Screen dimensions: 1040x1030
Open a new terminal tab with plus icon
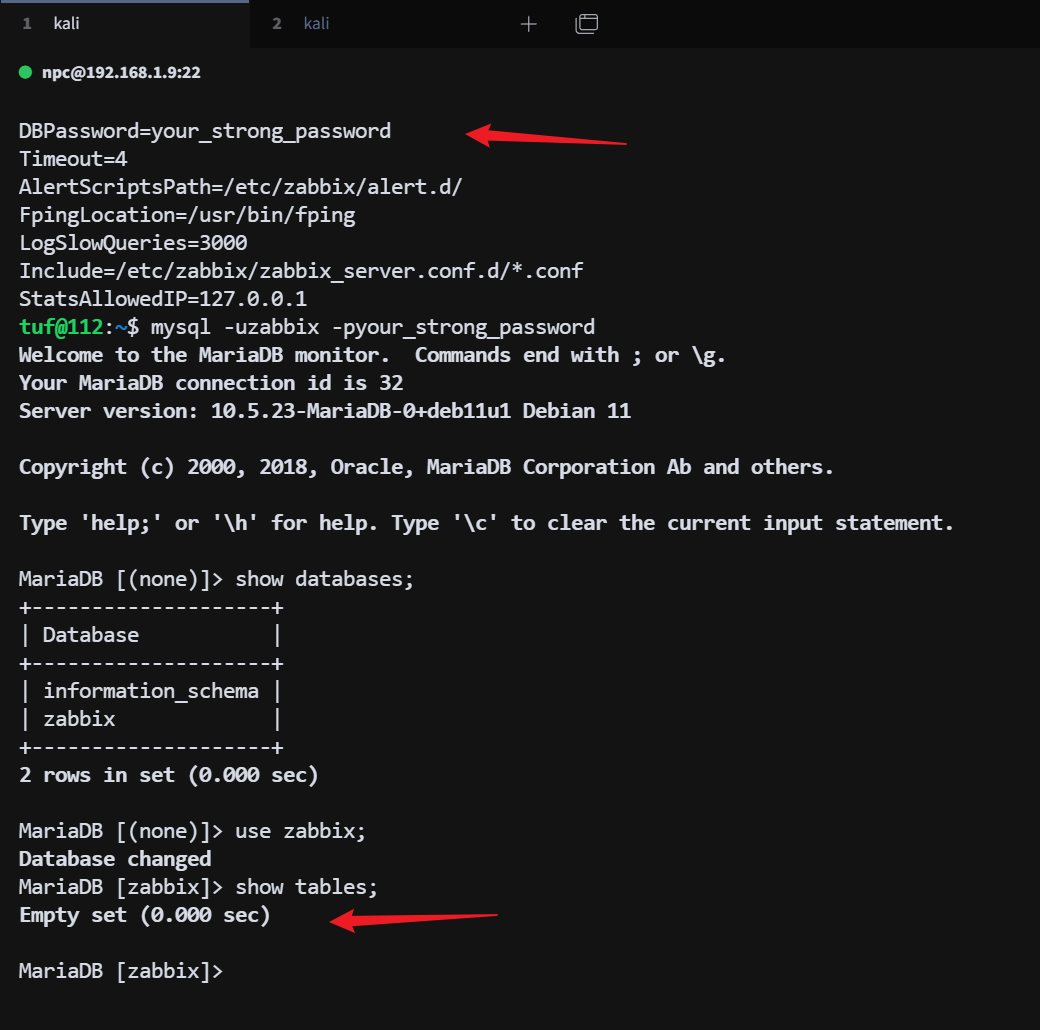[x=529, y=24]
